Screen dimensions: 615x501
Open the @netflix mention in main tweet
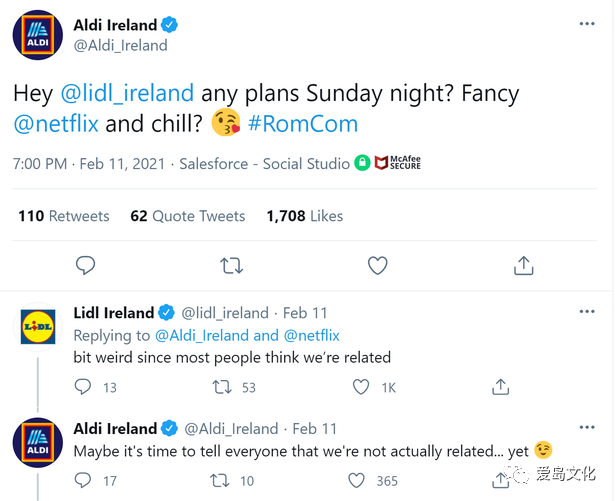coord(56,124)
